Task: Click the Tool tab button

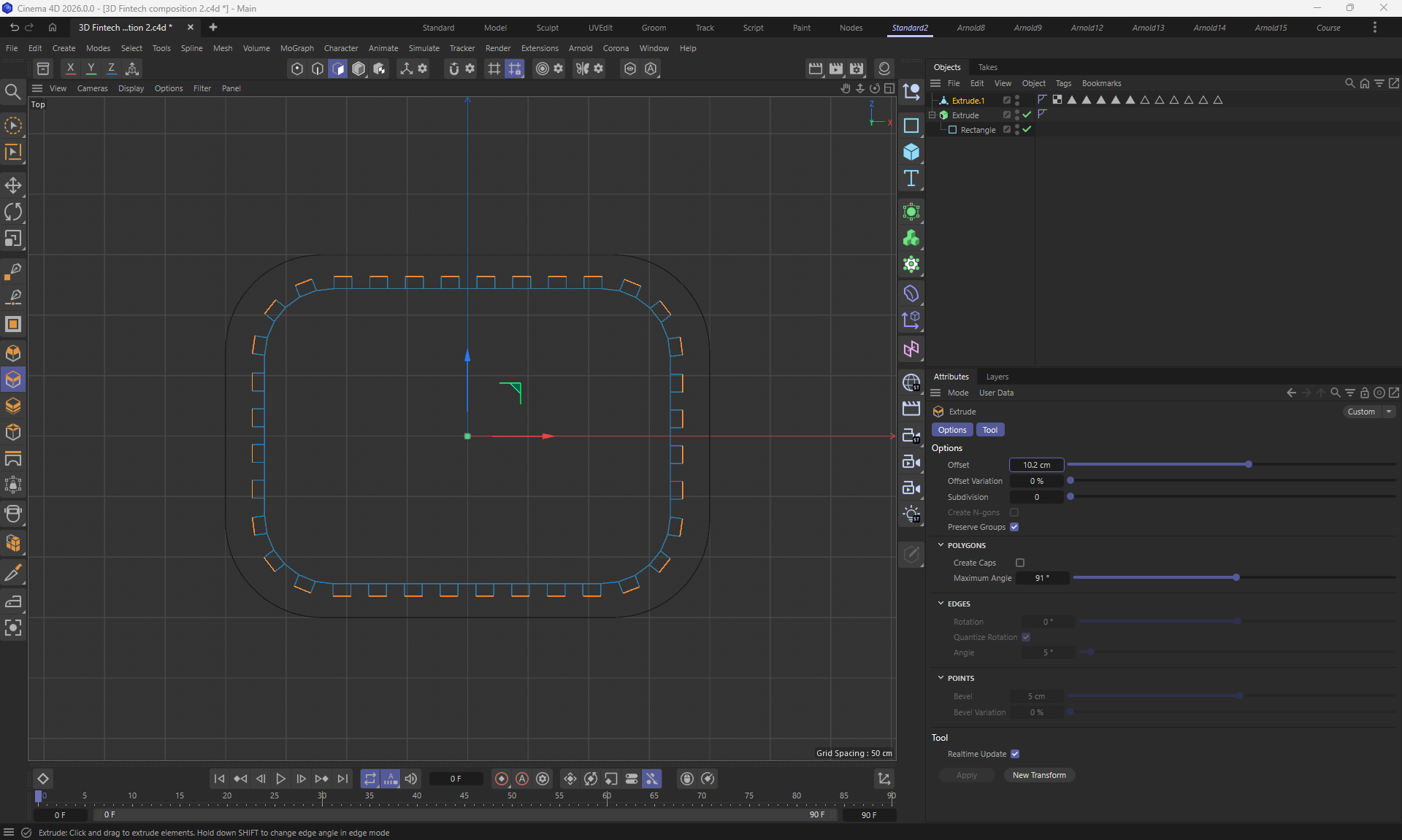Action: coord(989,430)
